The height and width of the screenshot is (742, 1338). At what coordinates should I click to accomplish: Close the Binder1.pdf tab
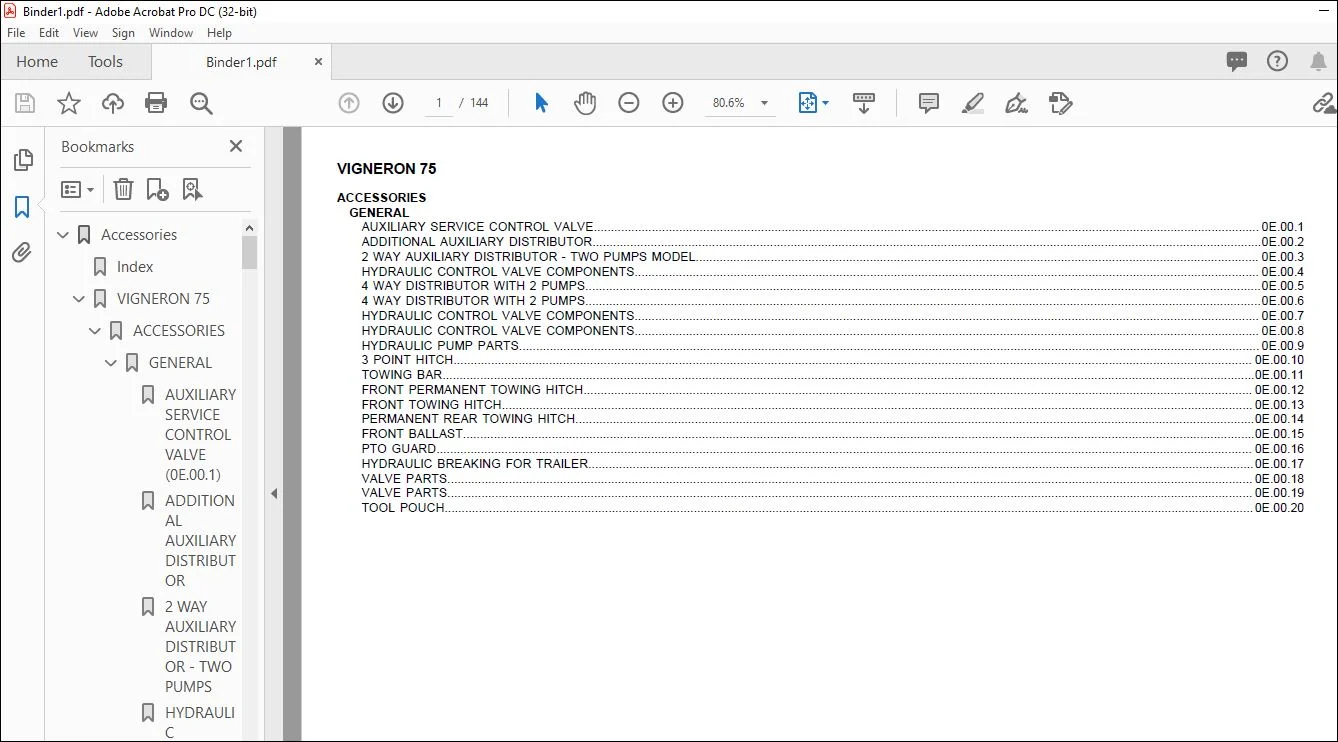pyautogui.click(x=318, y=62)
